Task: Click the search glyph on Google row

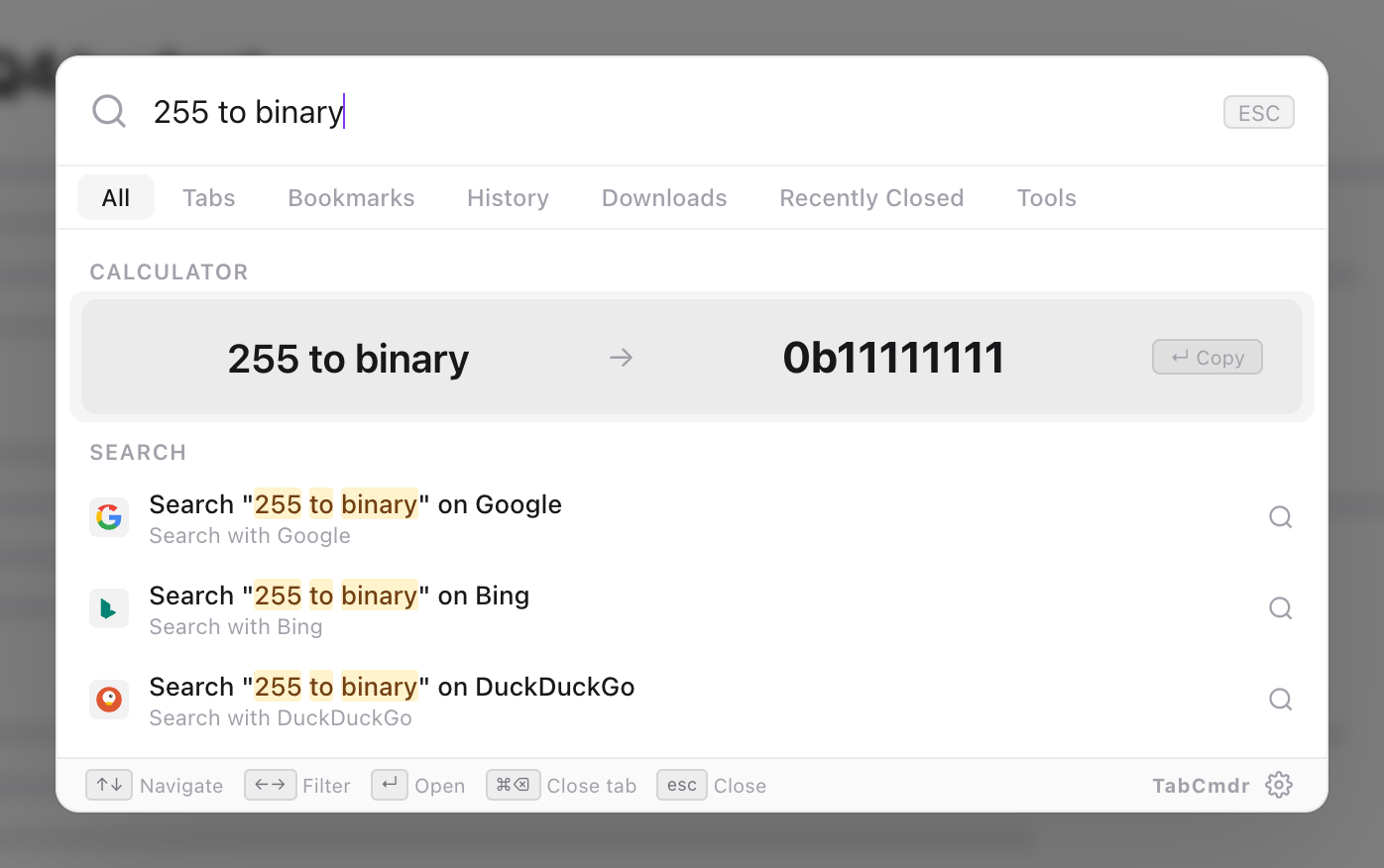Action: [x=1281, y=517]
